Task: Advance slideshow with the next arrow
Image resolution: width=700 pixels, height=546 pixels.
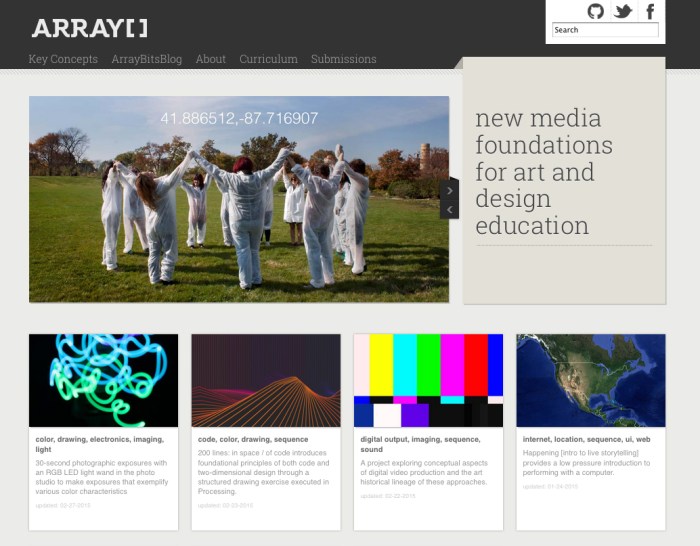Action: (x=450, y=191)
